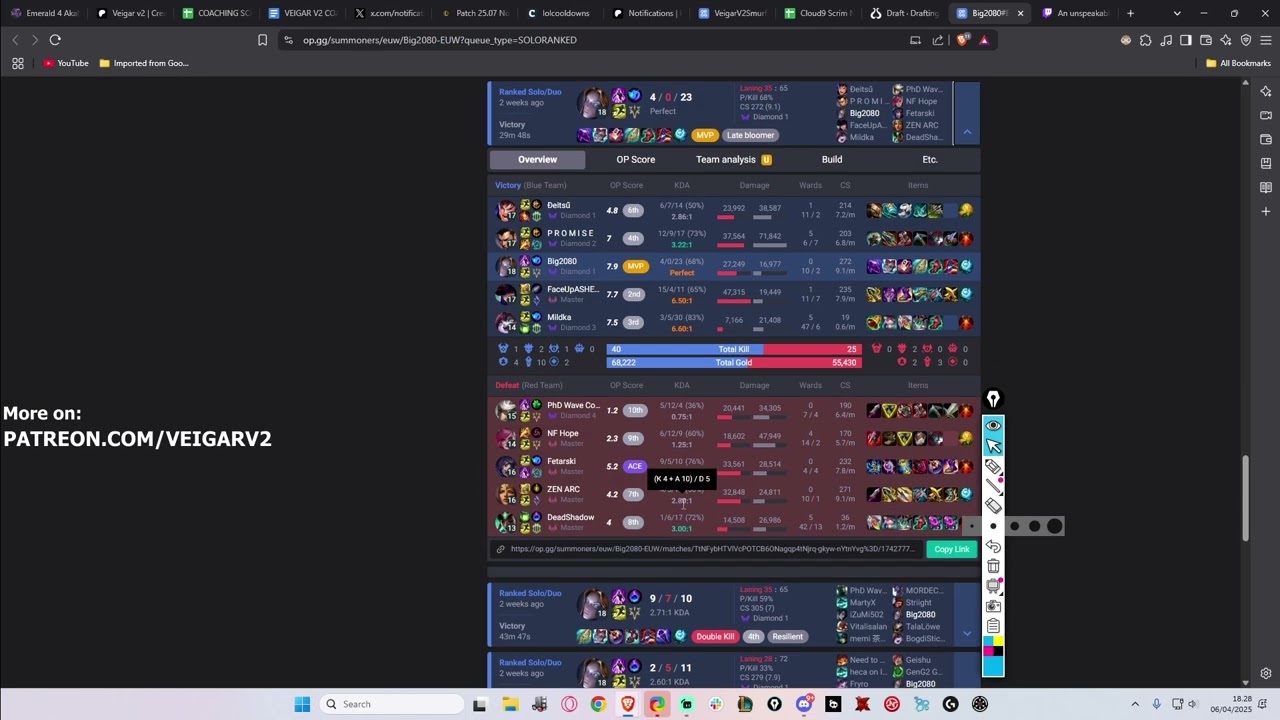Open the color palette swatch
The width and height of the screenshot is (1280, 720).
993,646
